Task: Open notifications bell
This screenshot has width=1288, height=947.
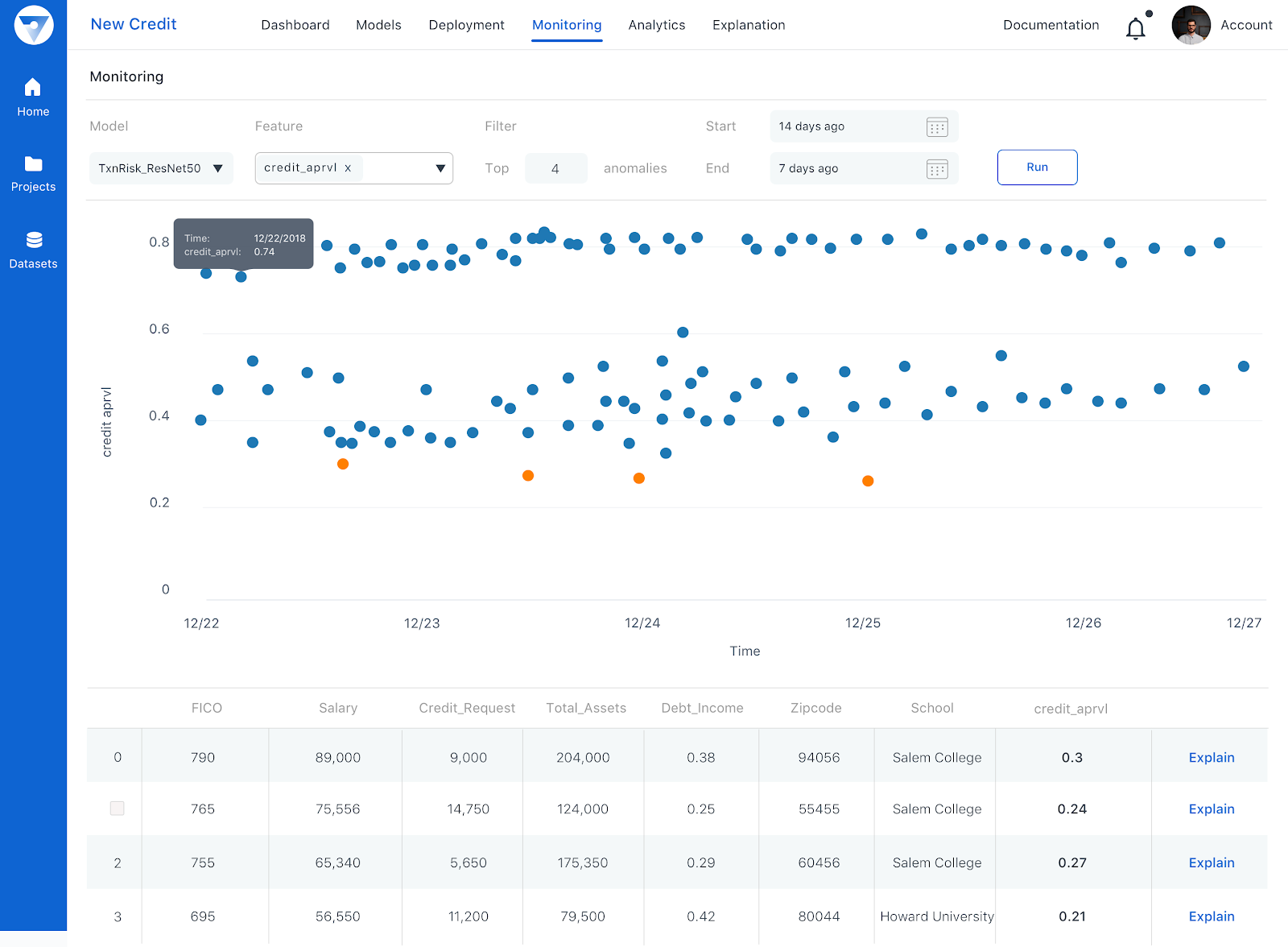Action: click(1135, 29)
